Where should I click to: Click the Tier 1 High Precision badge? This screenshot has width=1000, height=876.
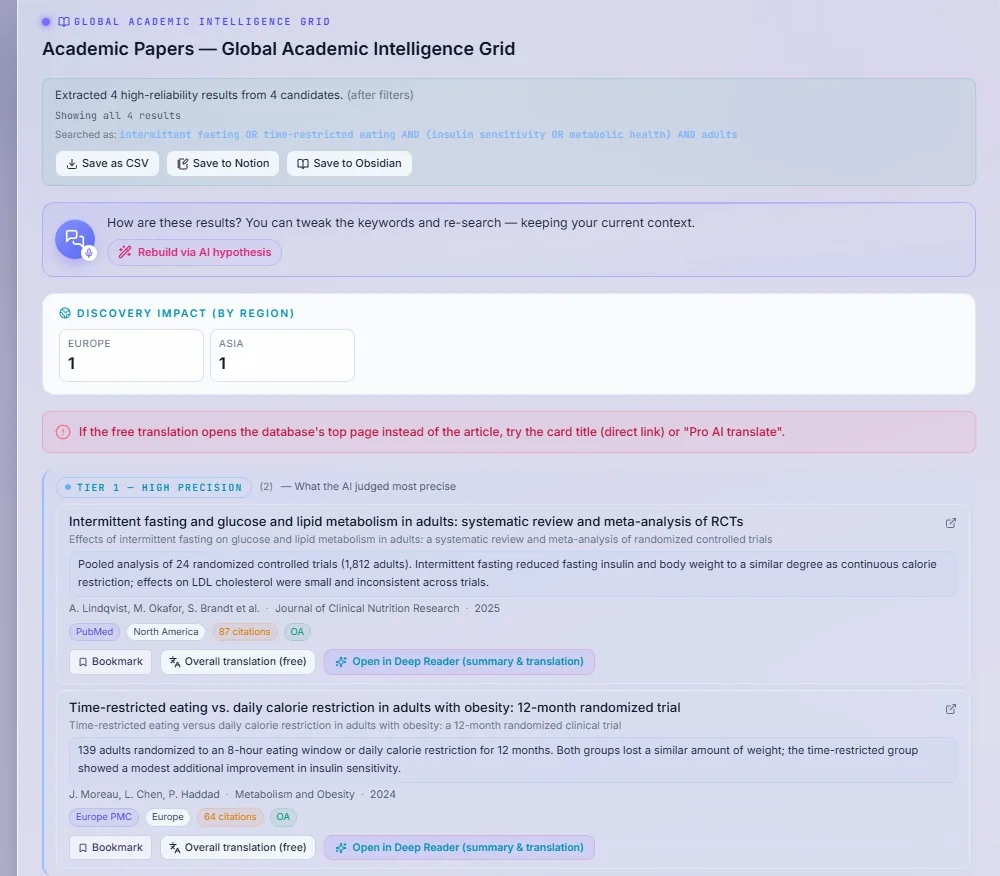tap(154, 488)
